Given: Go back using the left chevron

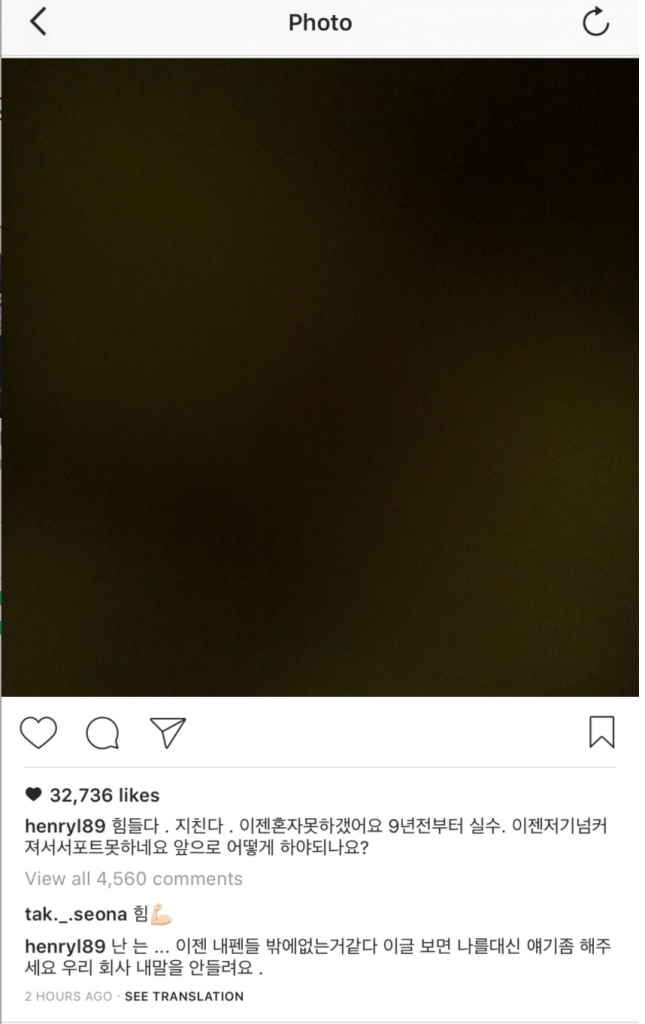Looking at the screenshot, I should pos(39,22).
